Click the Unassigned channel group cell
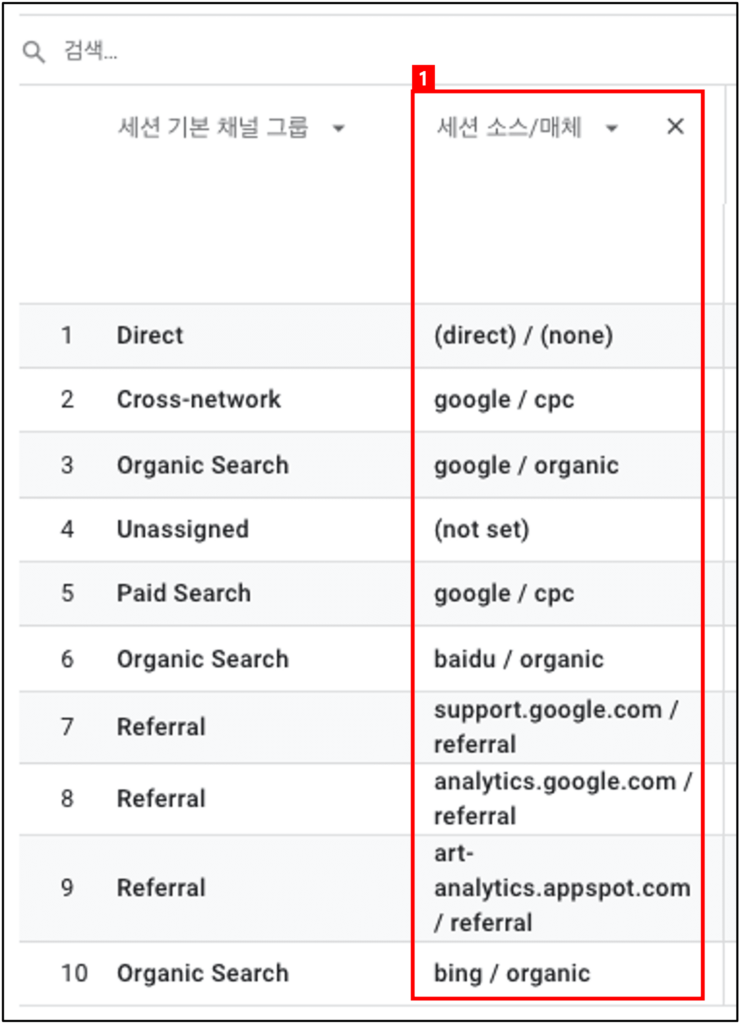 tap(183, 529)
